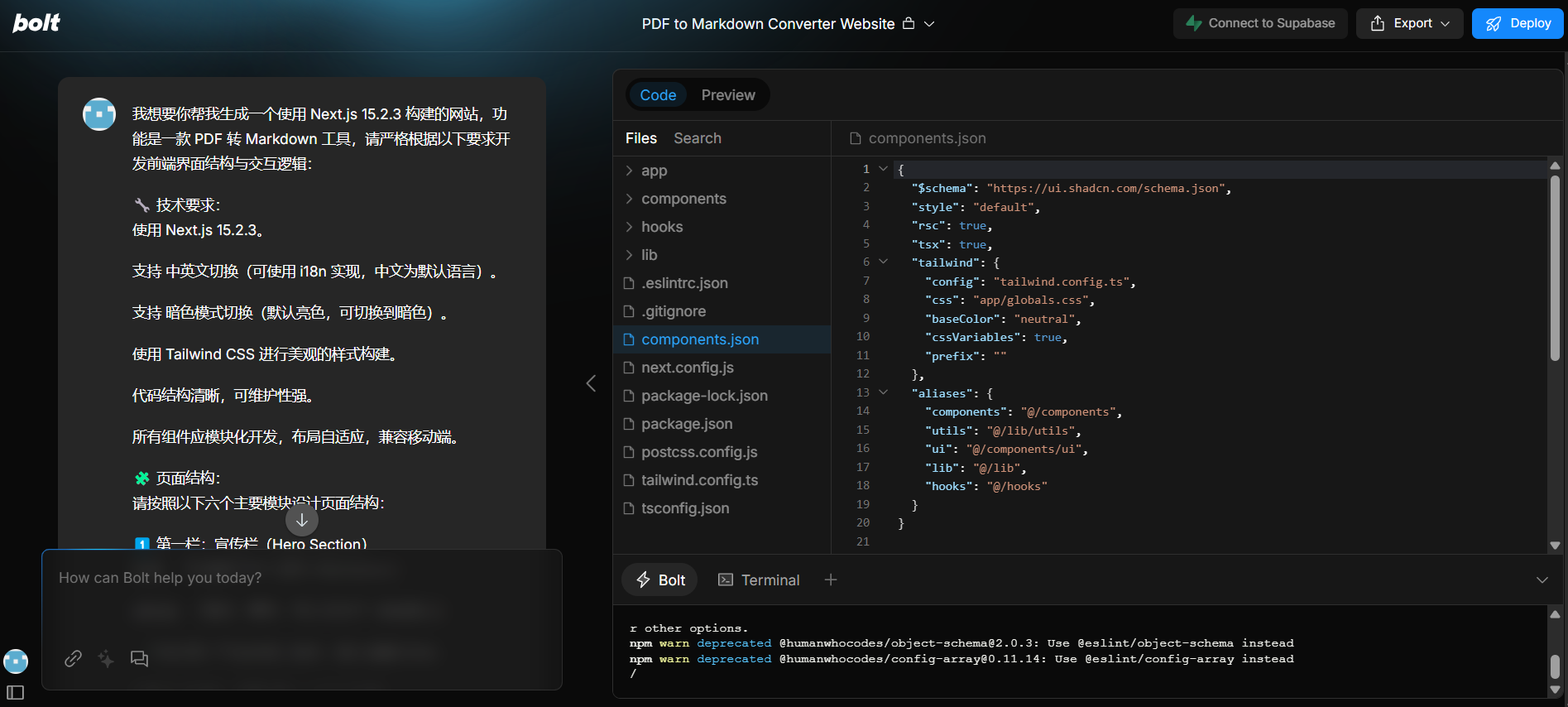The height and width of the screenshot is (707, 1568).
Task: Open the project title dropdown chevron
Action: click(x=929, y=24)
